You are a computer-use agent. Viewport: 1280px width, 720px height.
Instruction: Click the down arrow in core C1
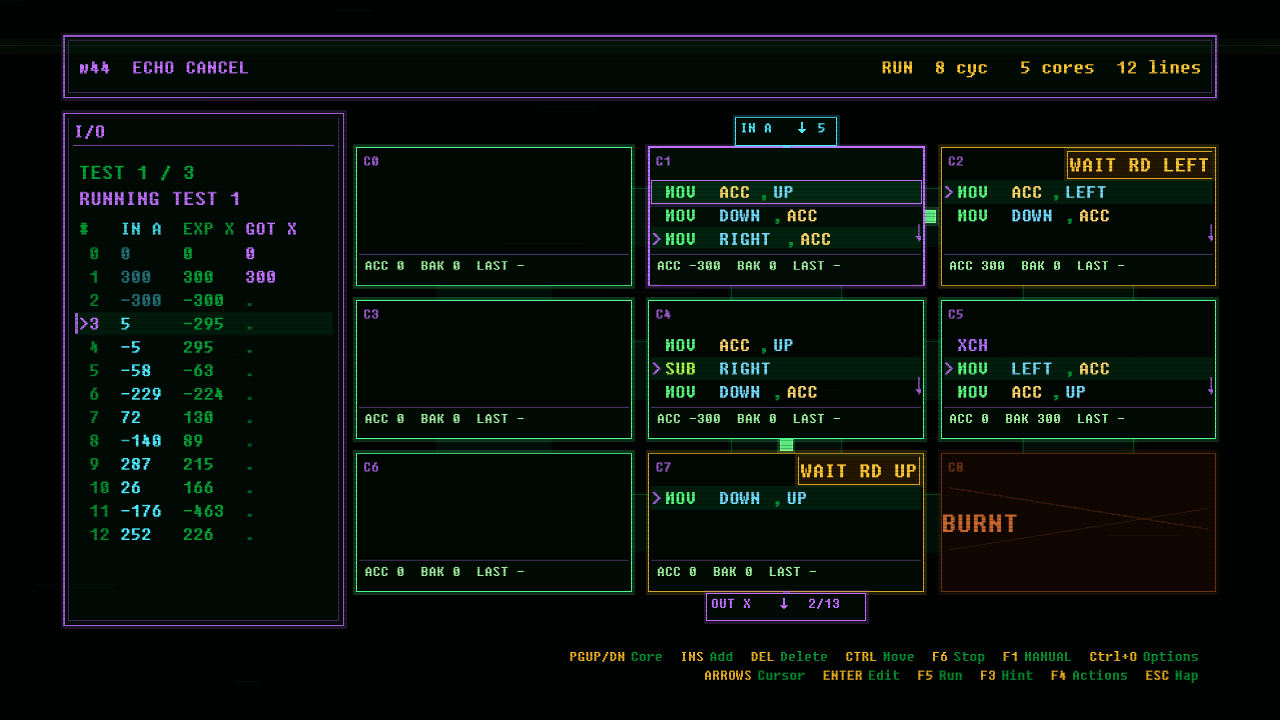(919, 233)
